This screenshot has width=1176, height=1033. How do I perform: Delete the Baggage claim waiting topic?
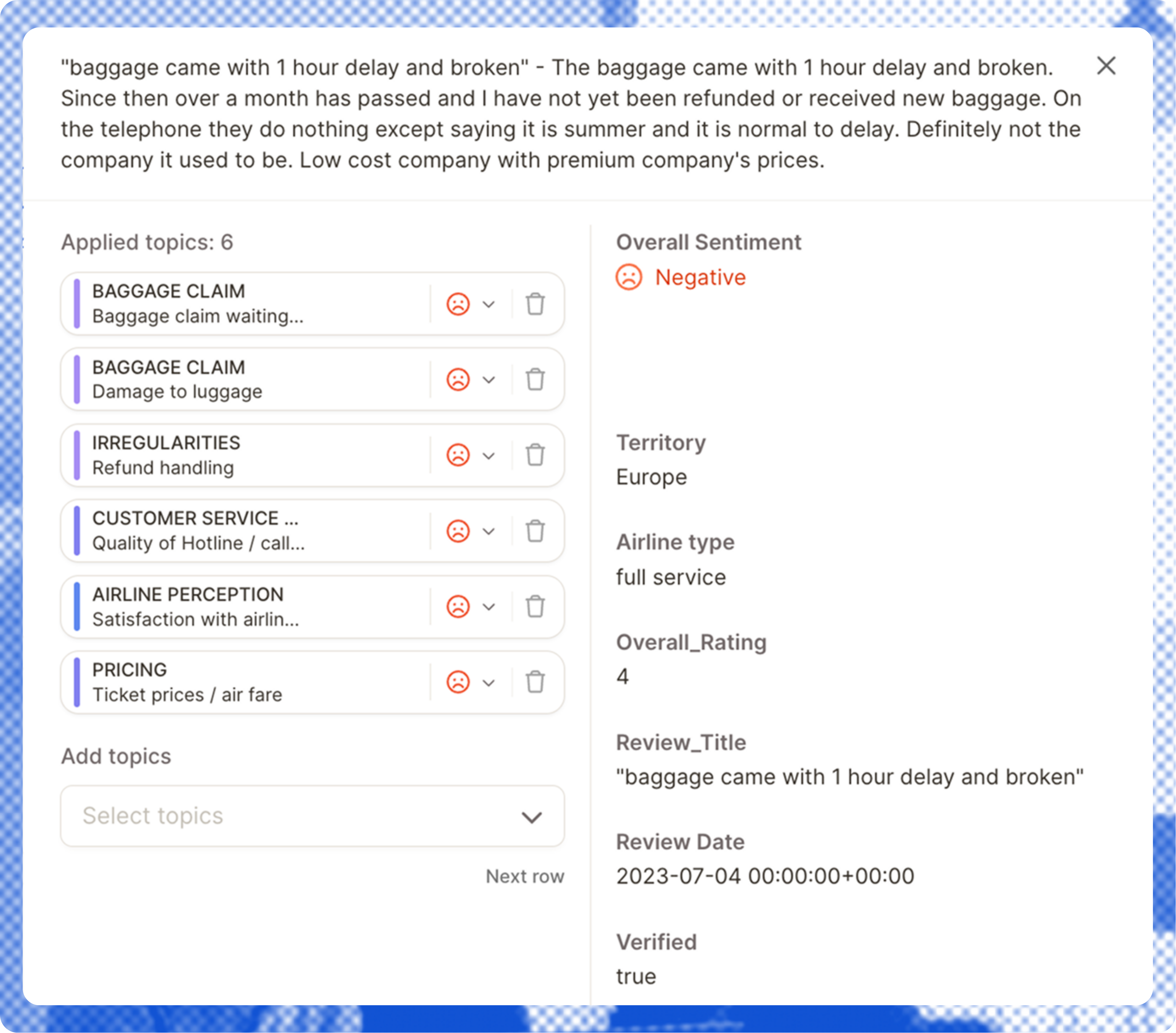point(535,304)
